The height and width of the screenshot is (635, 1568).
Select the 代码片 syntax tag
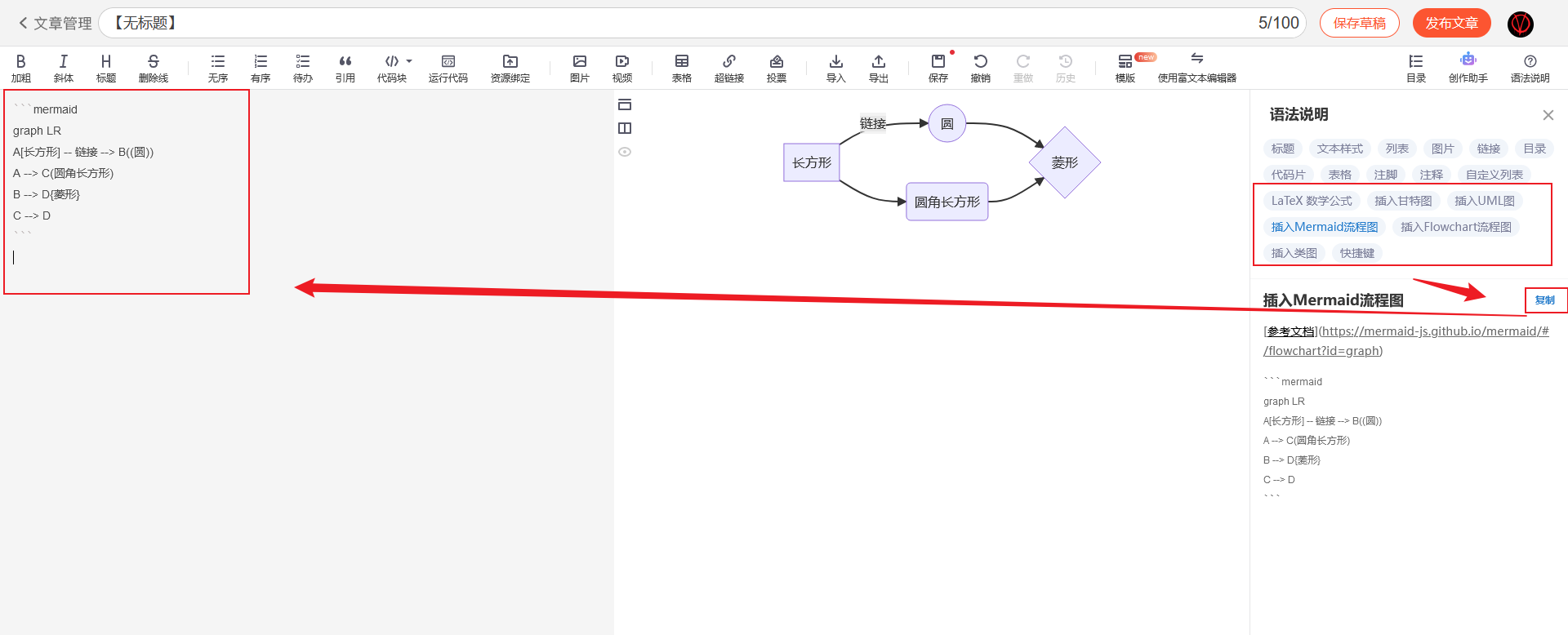(1289, 175)
